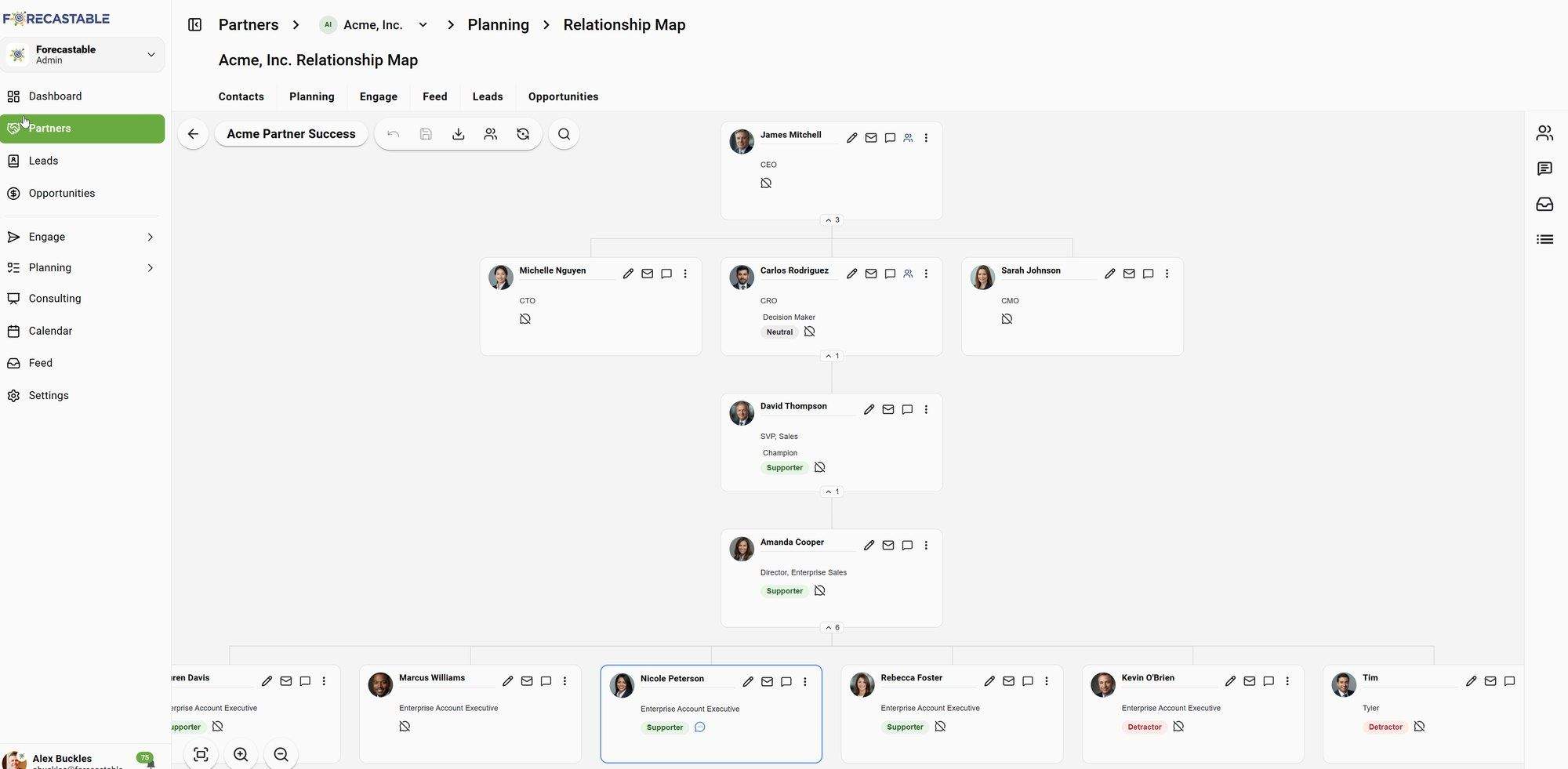Edit Amanda Cooper with pencil icon
Screen dimensions: 1568x769
tap(869, 546)
